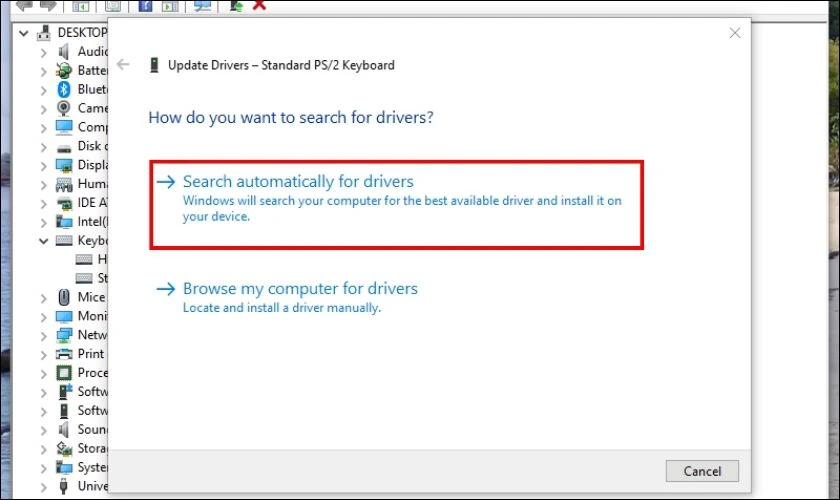Screen dimensions: 840x500
Task: Expand the Batteries category chevron
Action: (x=43, y=71)
